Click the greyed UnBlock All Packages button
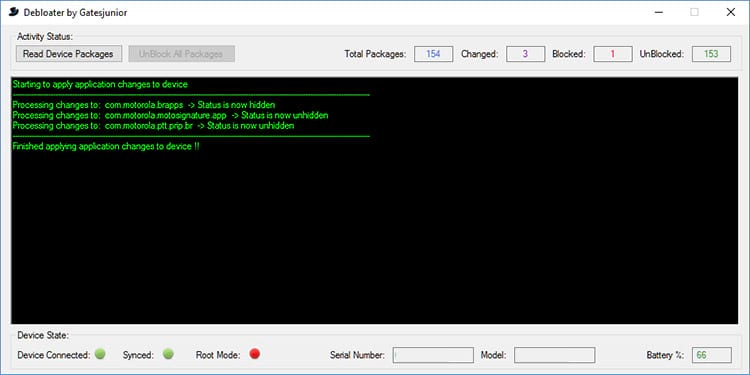 pyautogui.click(x=181, y=54)
